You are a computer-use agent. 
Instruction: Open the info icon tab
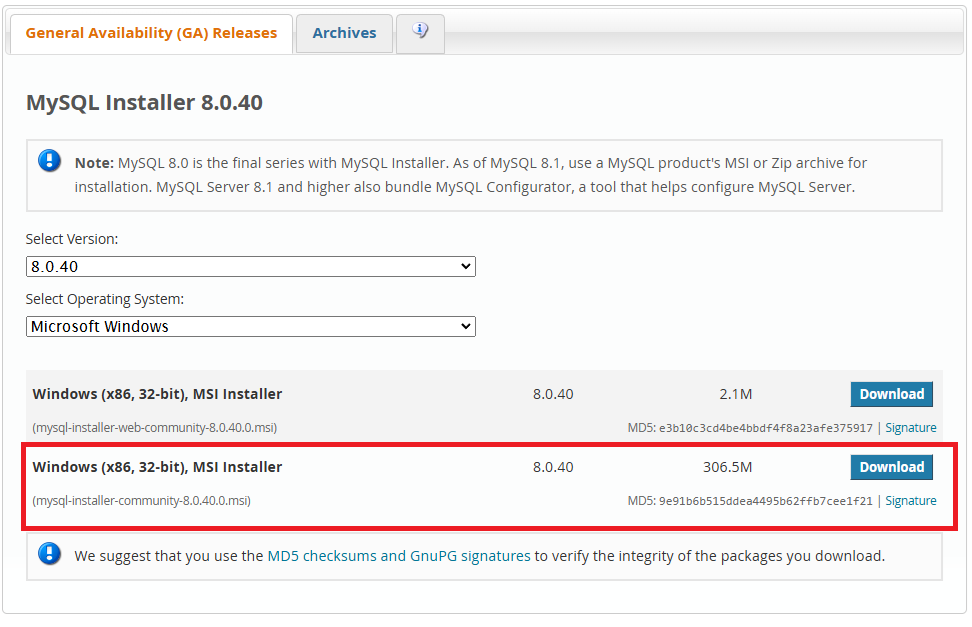pyautogui.click(x=420, y=32)
